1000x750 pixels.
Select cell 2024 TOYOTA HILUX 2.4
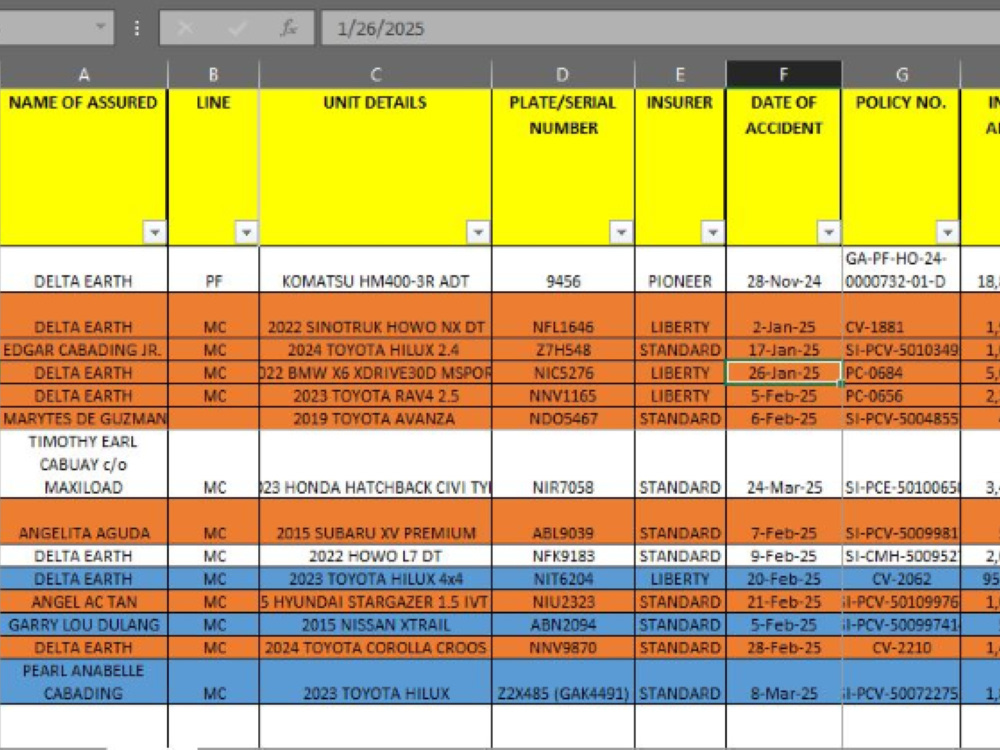click(376, 349)
